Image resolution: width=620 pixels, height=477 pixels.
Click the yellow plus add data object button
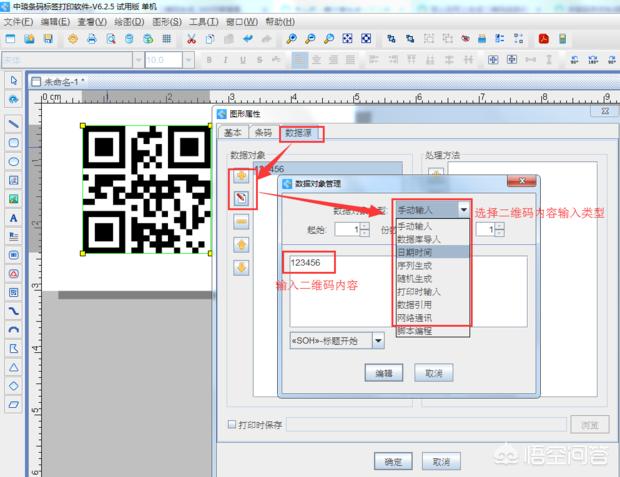(241, 176)
